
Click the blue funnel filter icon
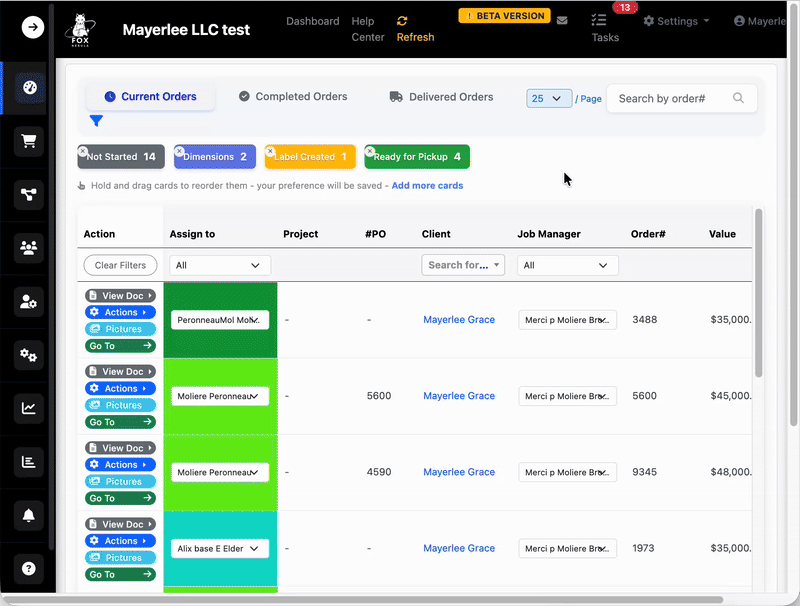[x=96, y=121]
